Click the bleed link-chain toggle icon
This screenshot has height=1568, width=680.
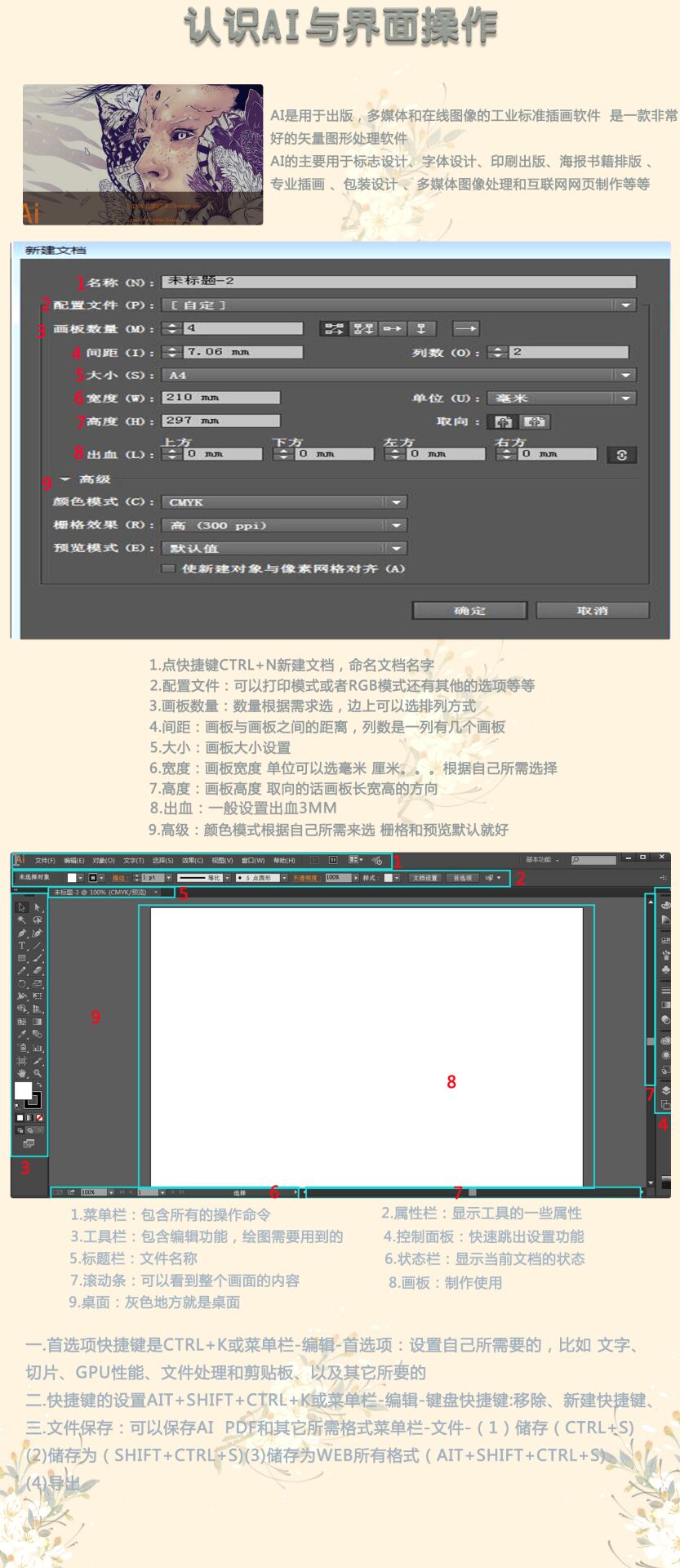click(621, 455)
